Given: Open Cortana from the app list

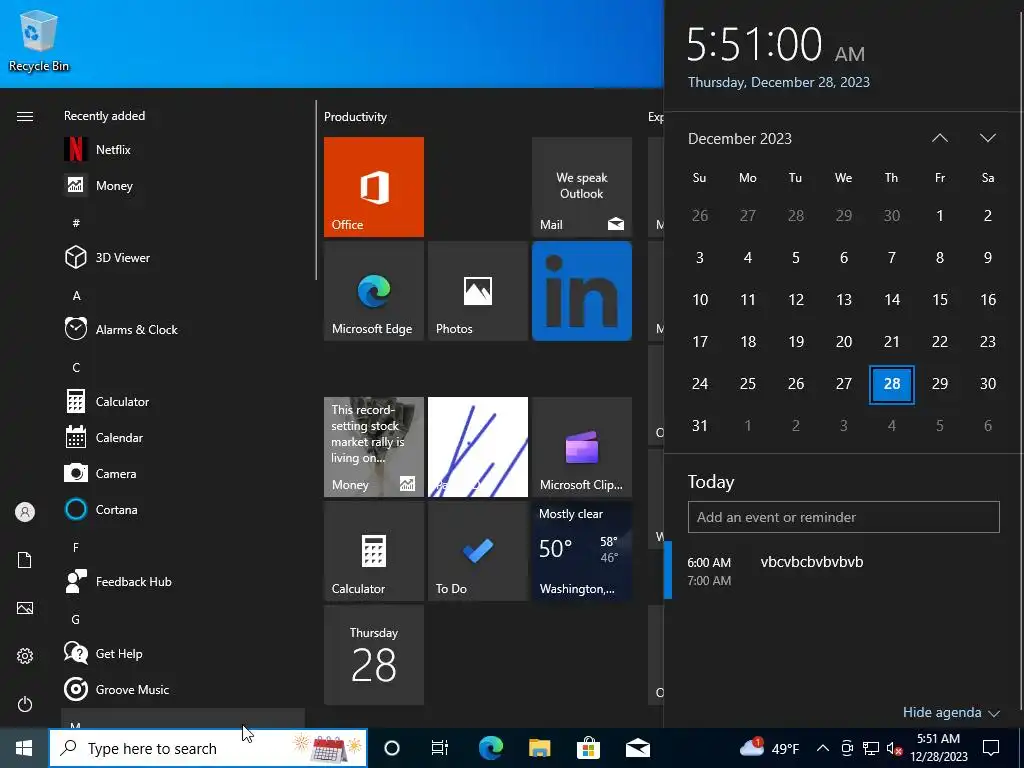Looking at the screenshot, I should click(183, 509).
